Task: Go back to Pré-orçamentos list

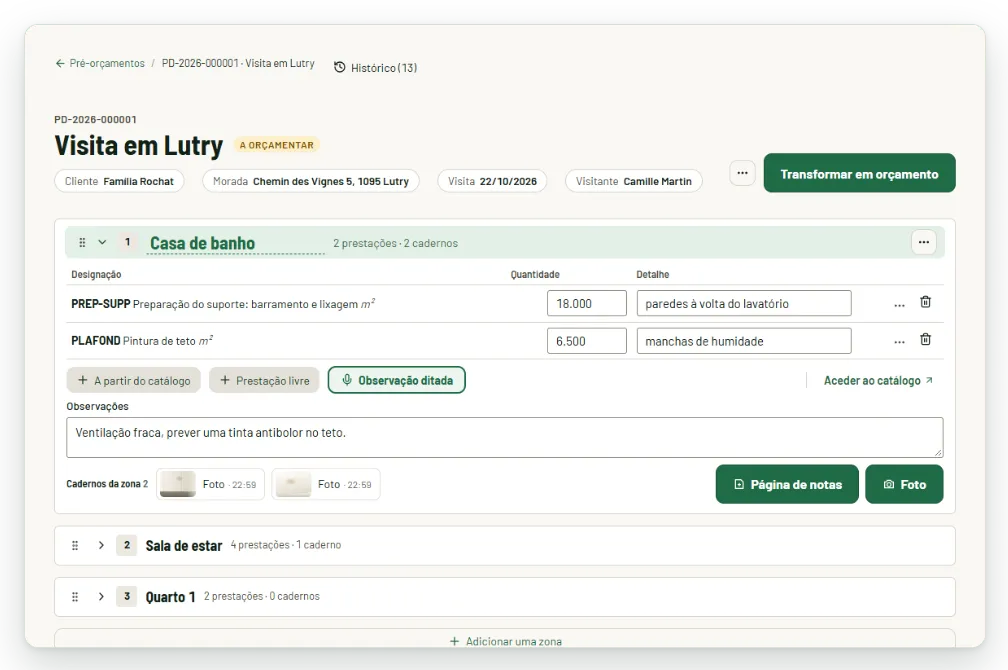Action: click(x=100, y=63)
